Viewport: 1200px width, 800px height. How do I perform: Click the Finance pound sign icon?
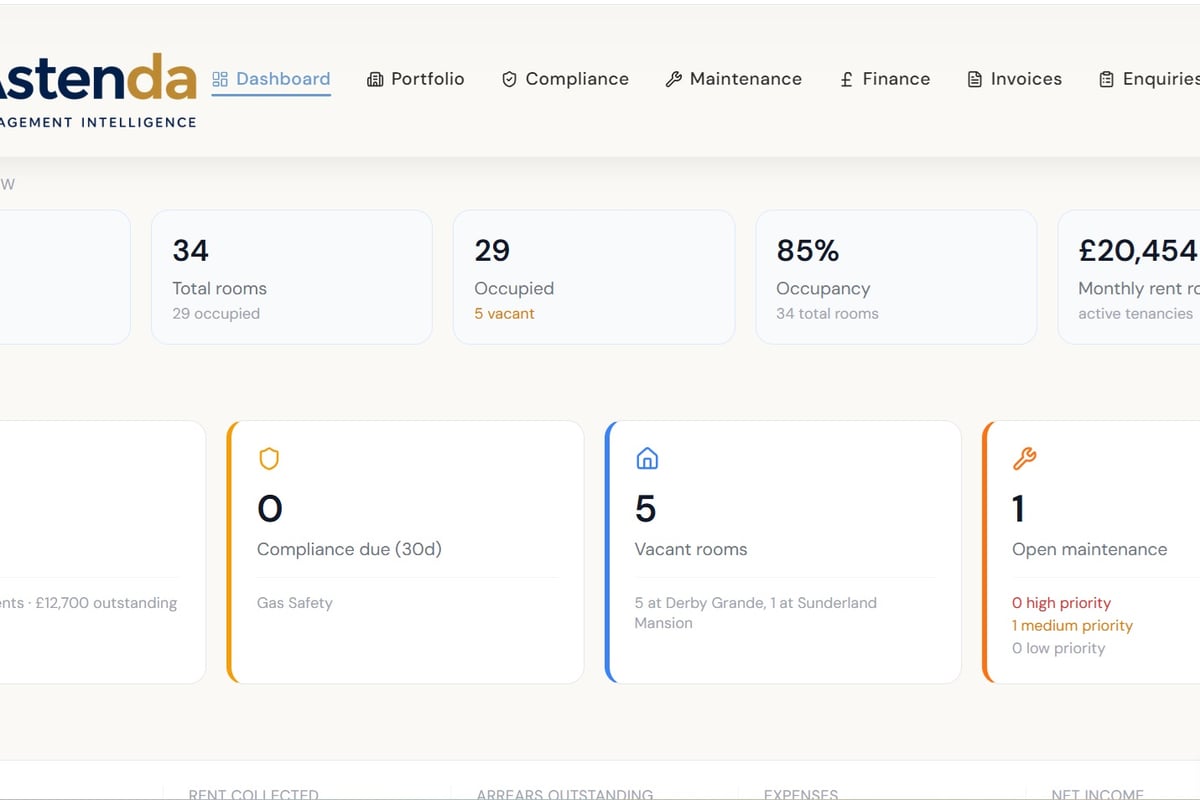[x=846, y=79]
